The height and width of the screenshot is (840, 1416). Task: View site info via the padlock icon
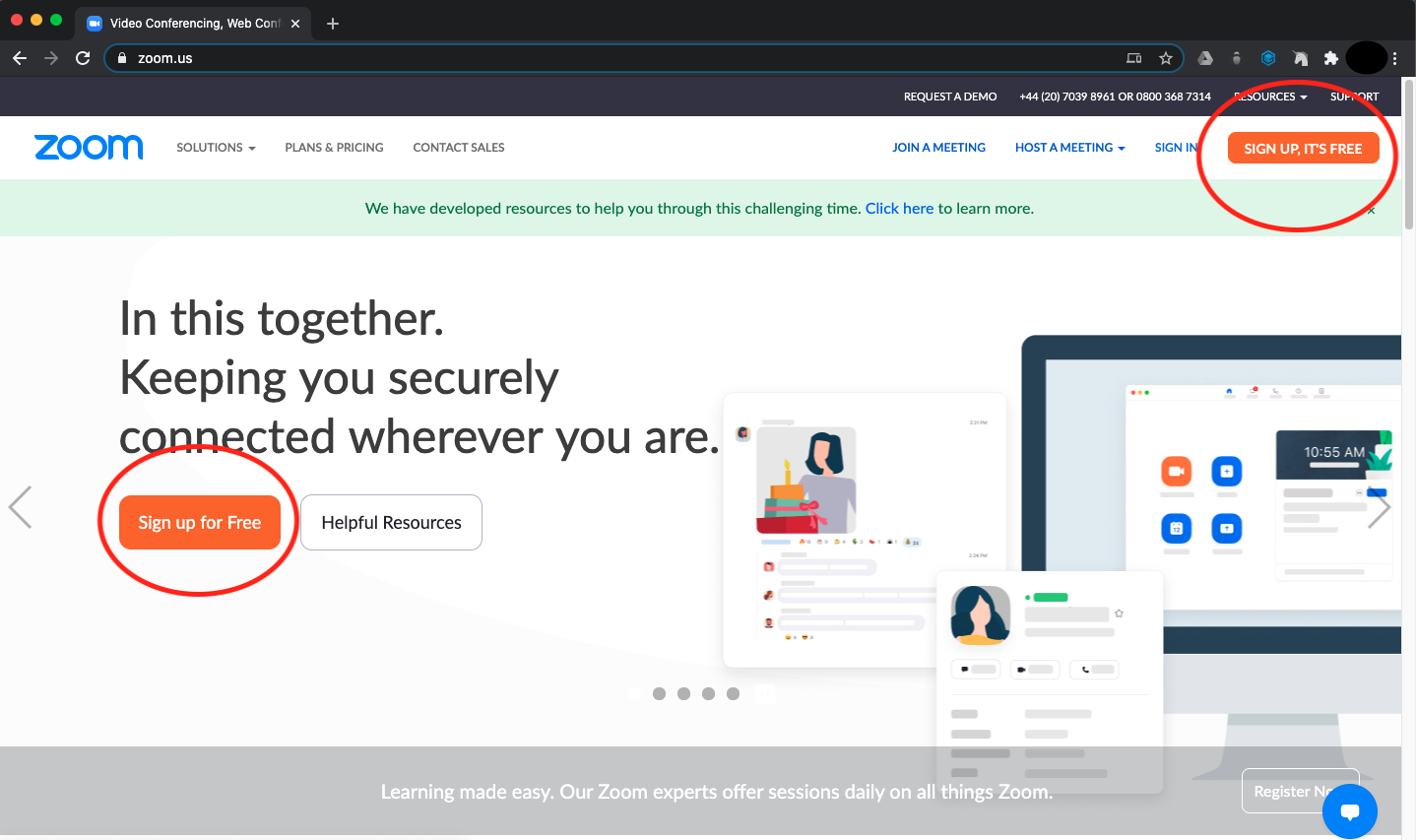[x=122, y=58]
